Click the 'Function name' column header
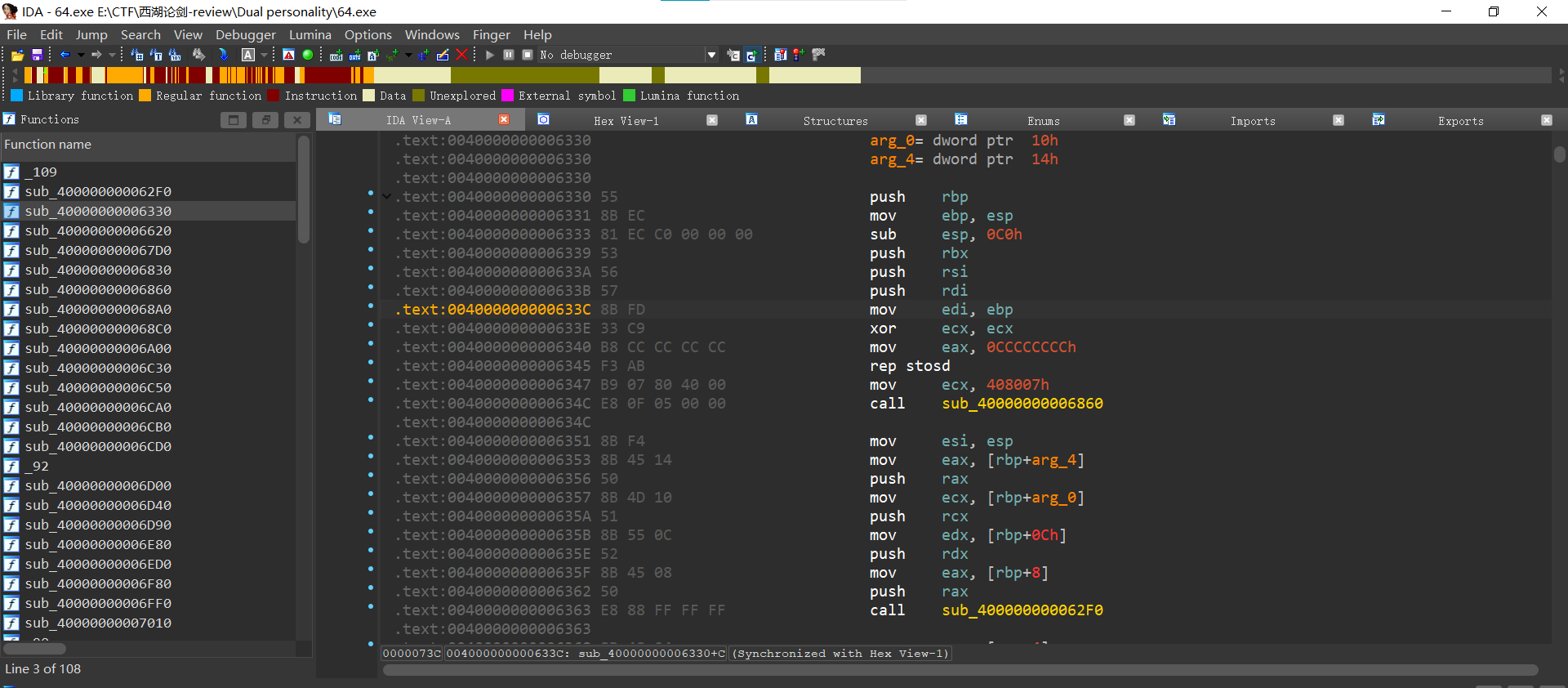 coord(148,145)
